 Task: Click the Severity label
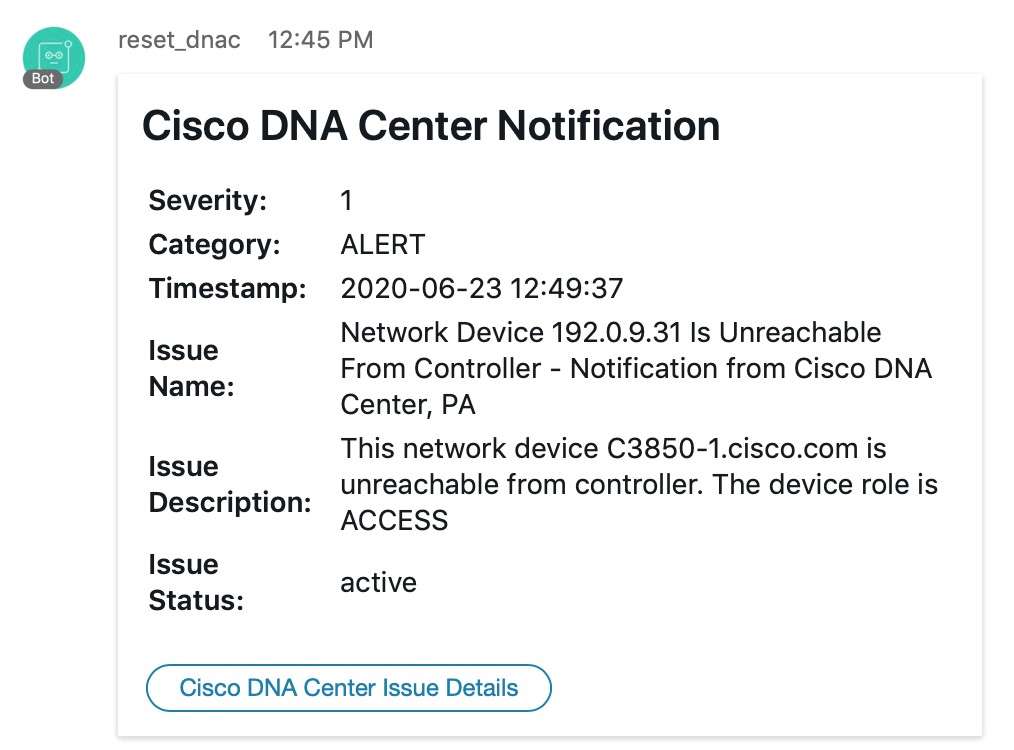pyautogui.click(x=208, y=200)
